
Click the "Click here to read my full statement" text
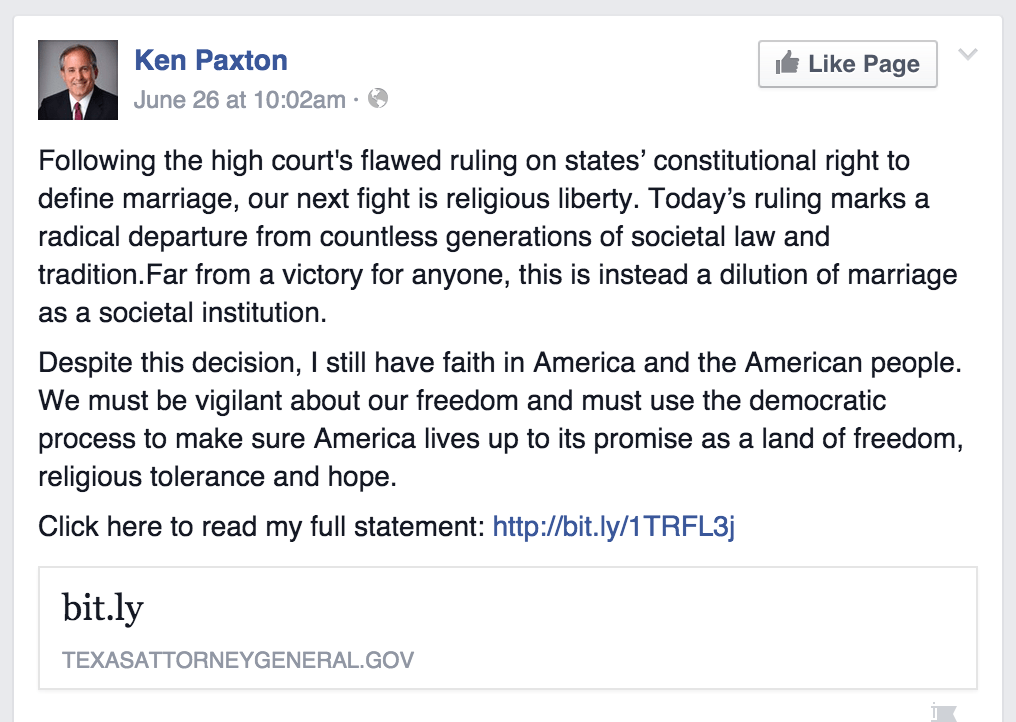point(262,527)
